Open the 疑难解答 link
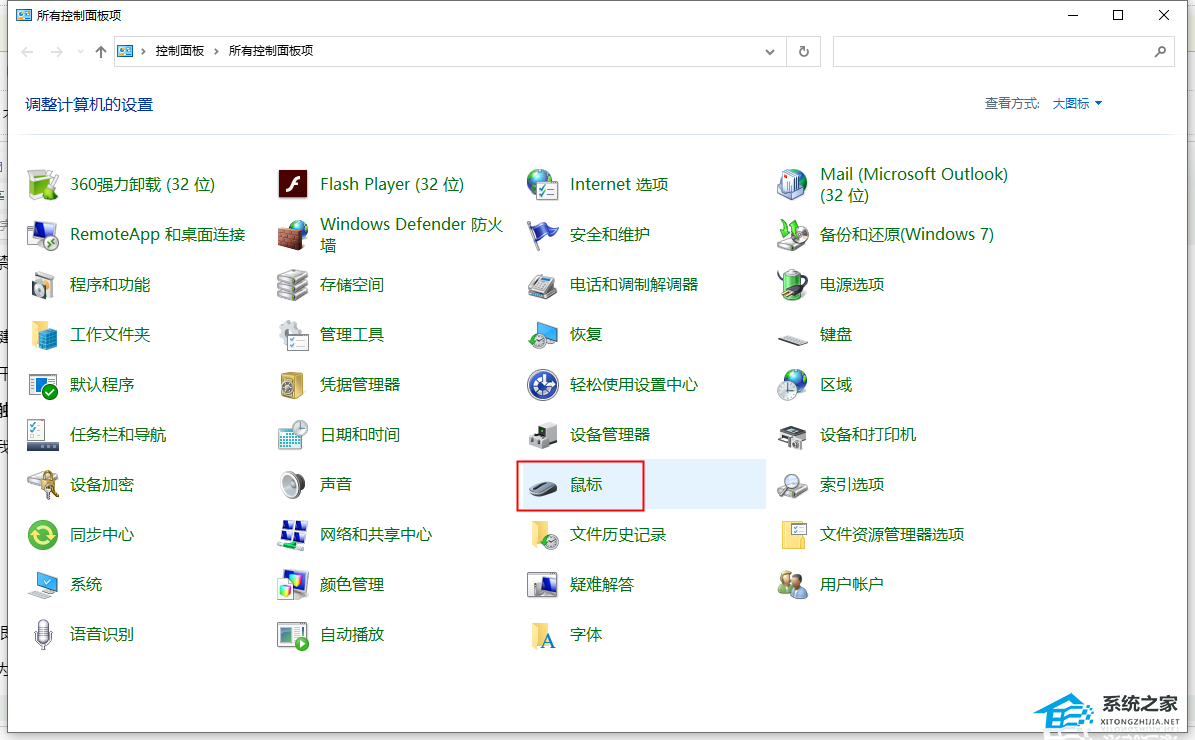 (601, 585)
